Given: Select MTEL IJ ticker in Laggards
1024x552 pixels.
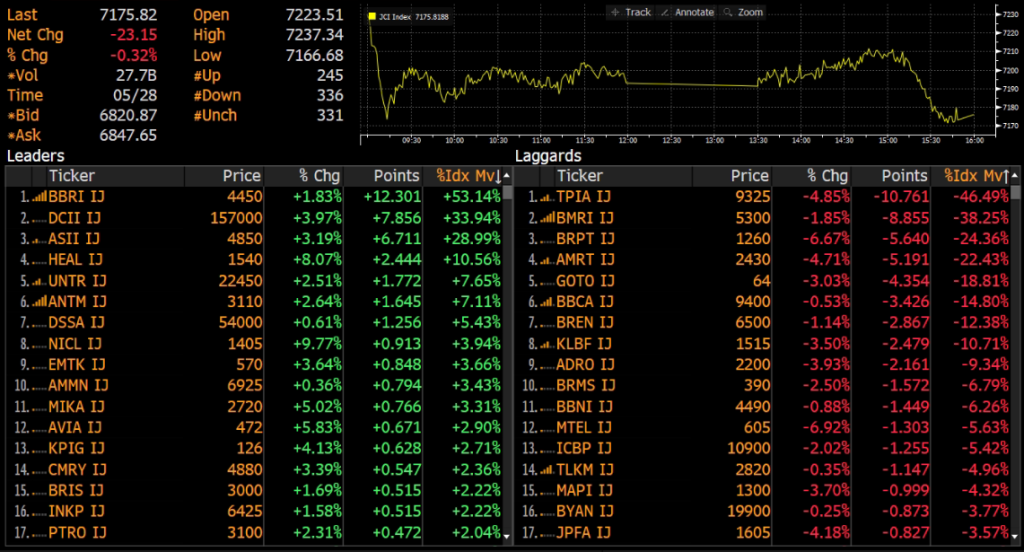Looking at the screenshot, I should tap(584, 428).
